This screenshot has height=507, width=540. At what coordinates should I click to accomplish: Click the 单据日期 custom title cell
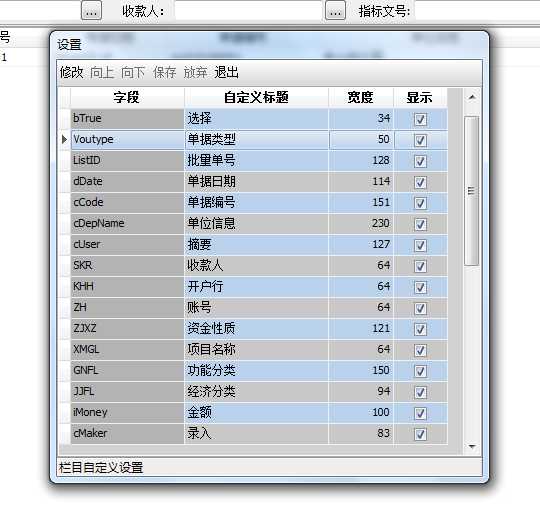257,182
